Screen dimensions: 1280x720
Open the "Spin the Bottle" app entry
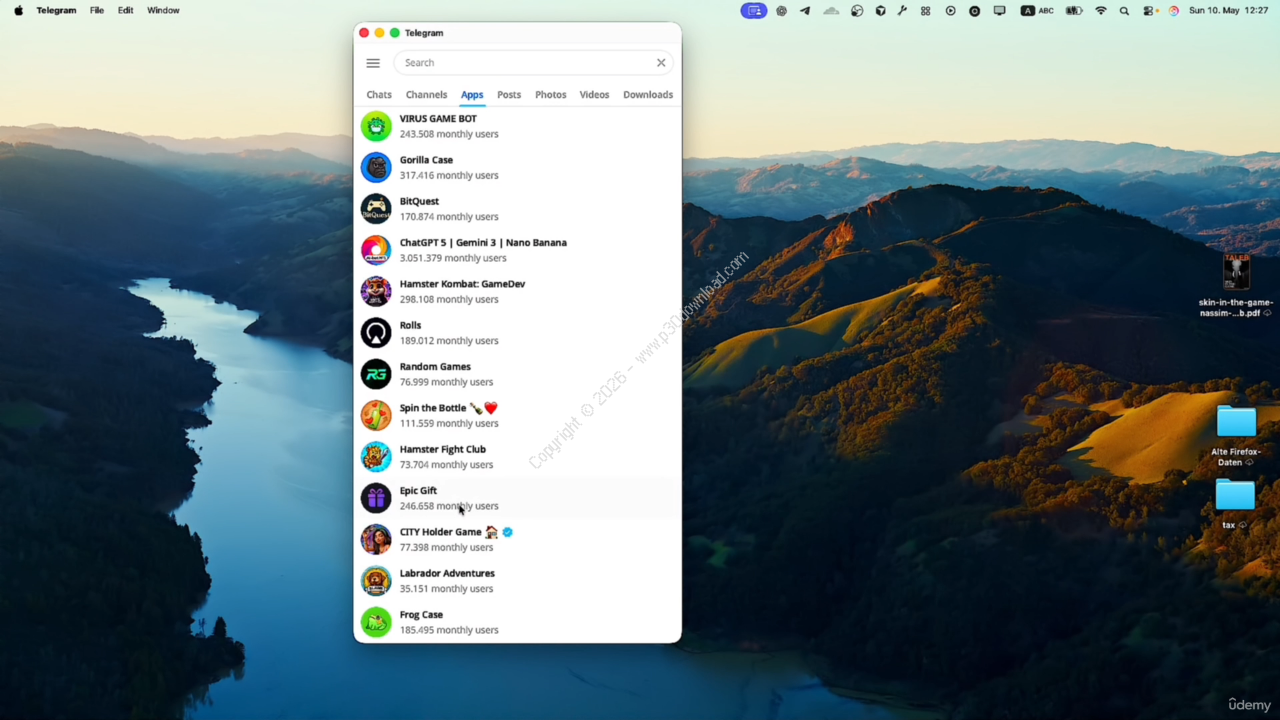(x=517, y=415)
